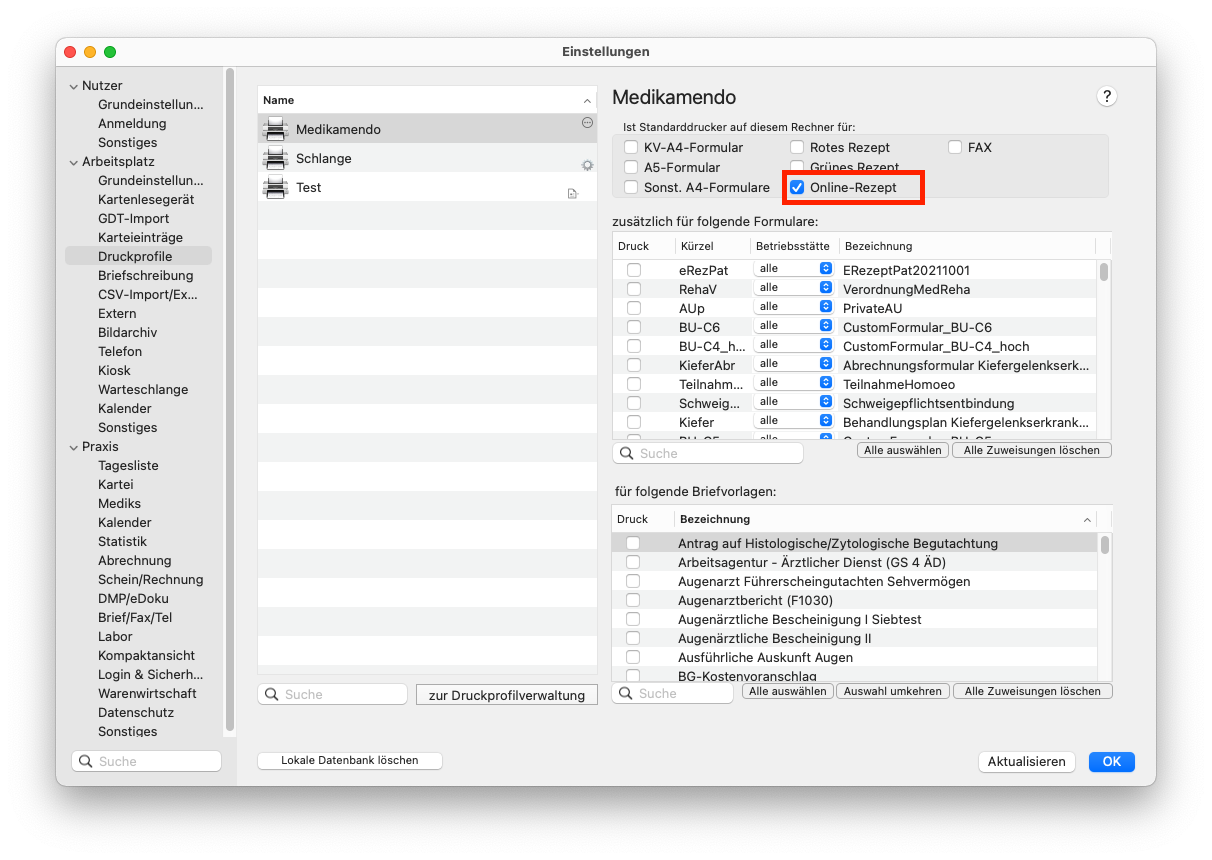1212x860 pixels.
Task: Open the GDT-Import settings
Action: click(x=134, y=218)
